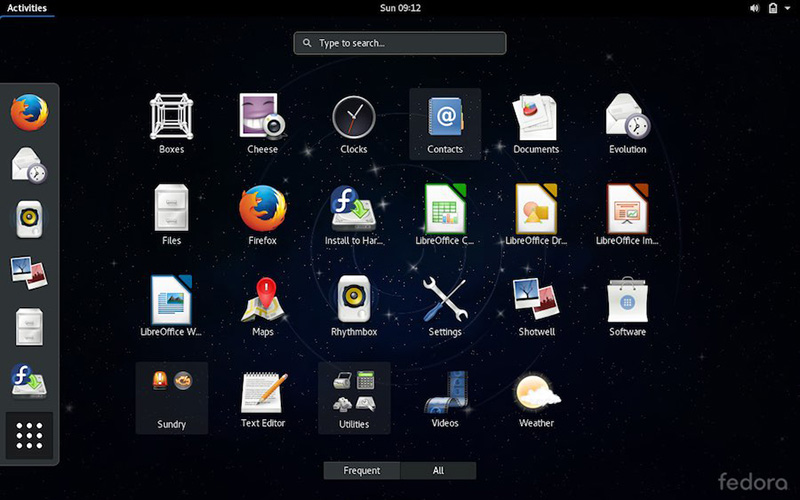Image resolution: width=800 pixels, height=500 pixels.
Task: Launch the Maps app
Action: click(x=262, y=306)
